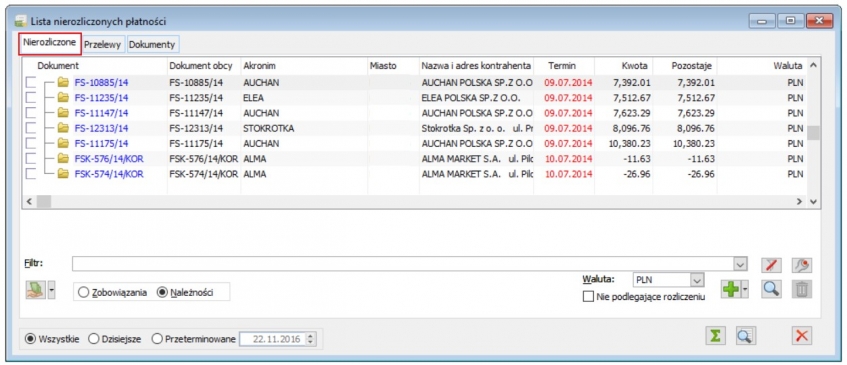Click the settle payments hand icon
Screen dimensions: 847x365
point(36,290)
